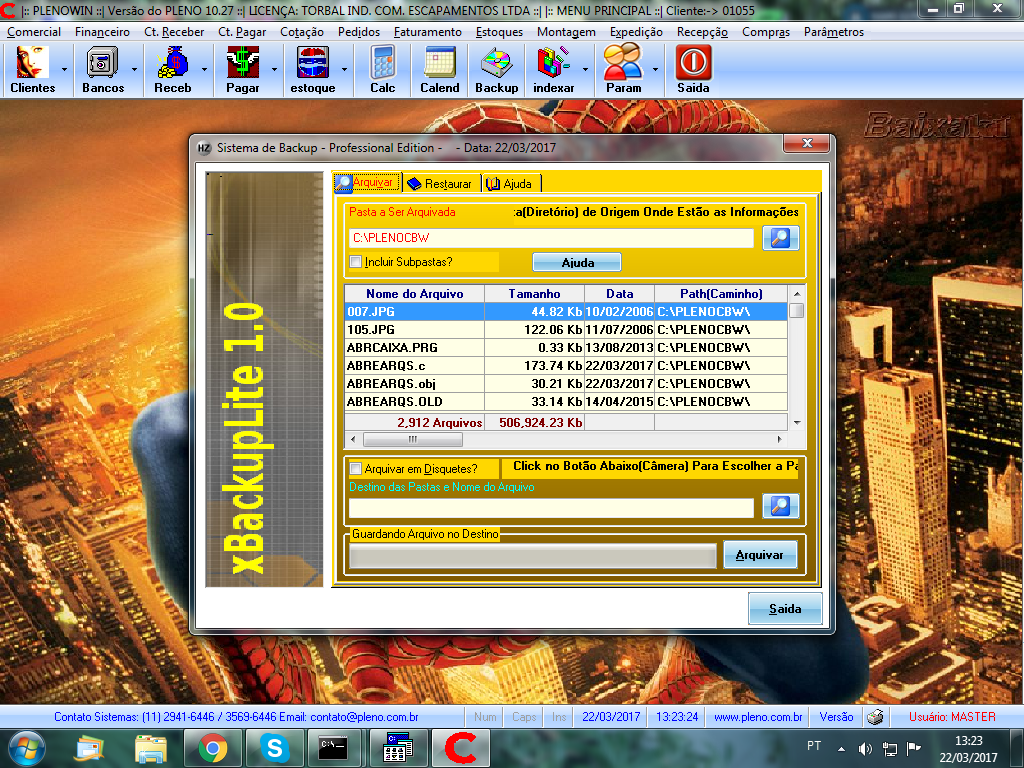This screenshot has height=768, width=1024.
Task: Click Versão in the status bar
Action: click(x=836, y=717)
